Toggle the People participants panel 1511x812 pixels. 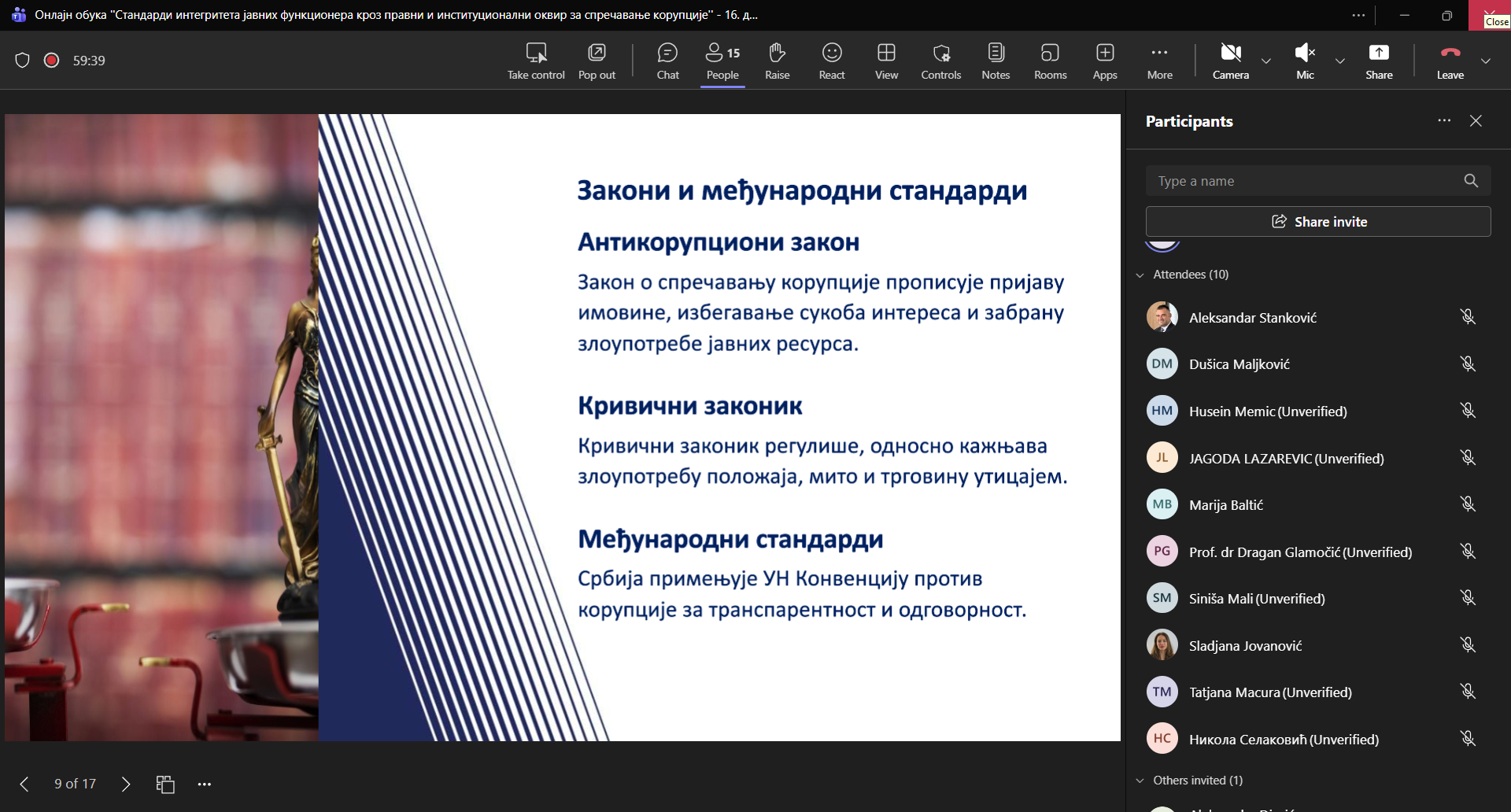[x=722, y=61]
